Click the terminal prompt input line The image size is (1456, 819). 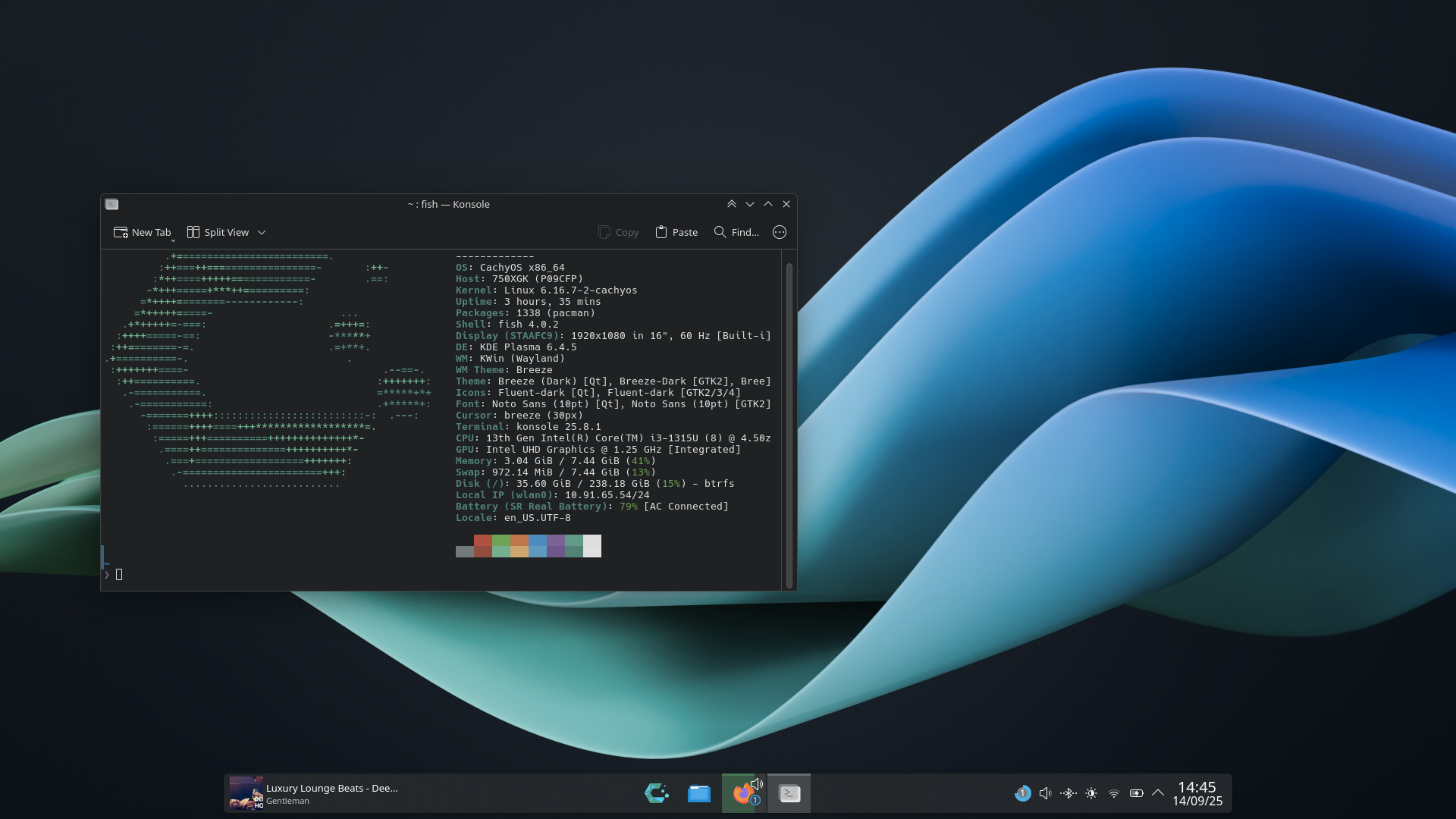pos(441,574)
